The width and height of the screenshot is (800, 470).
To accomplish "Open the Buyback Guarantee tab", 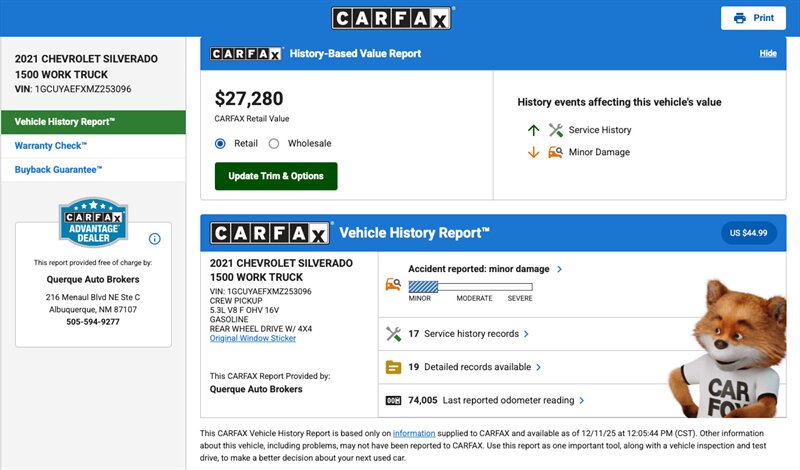I will point(59,170).
